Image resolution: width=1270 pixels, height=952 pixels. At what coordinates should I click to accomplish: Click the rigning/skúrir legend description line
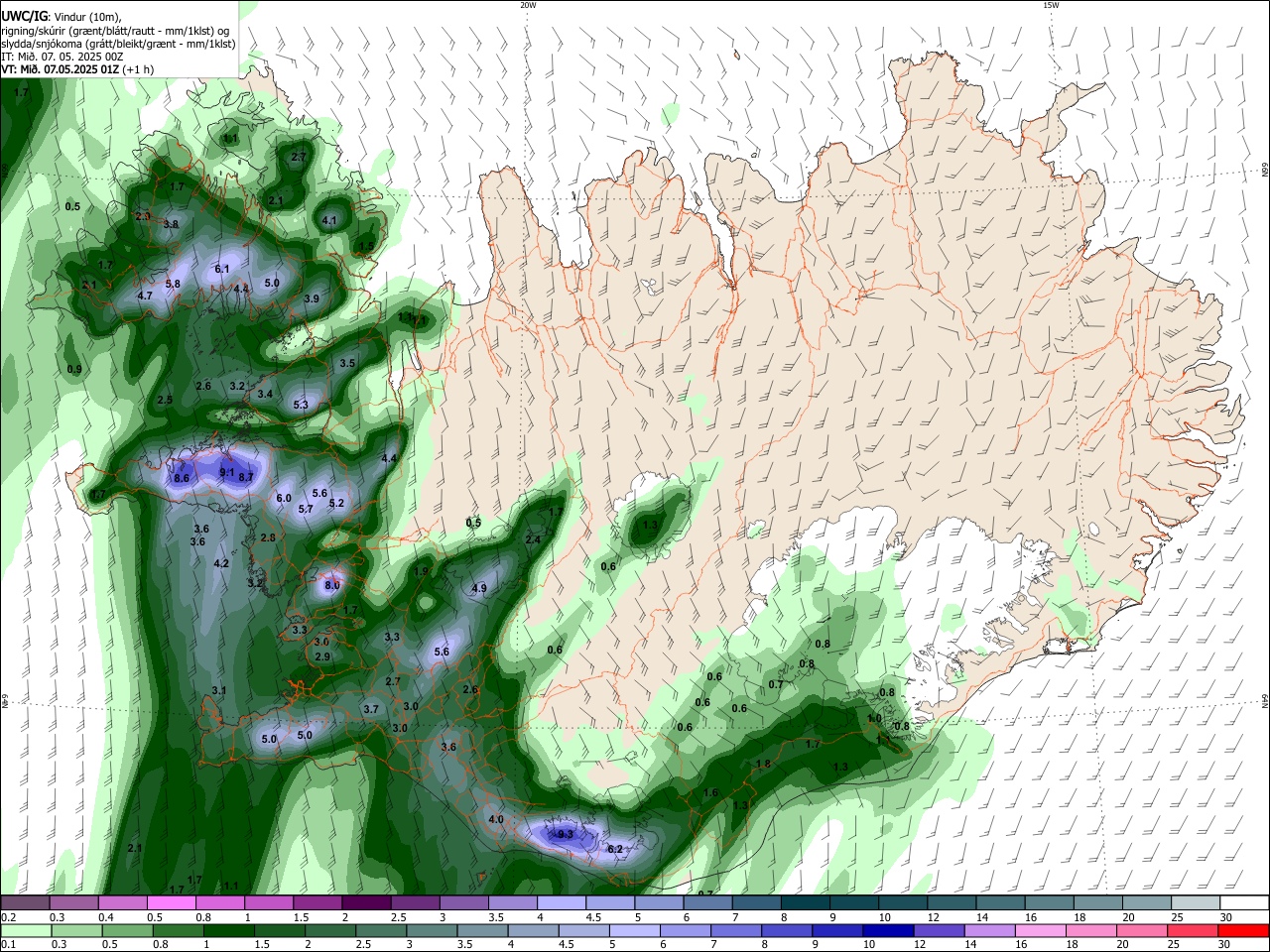click(115, 31)
